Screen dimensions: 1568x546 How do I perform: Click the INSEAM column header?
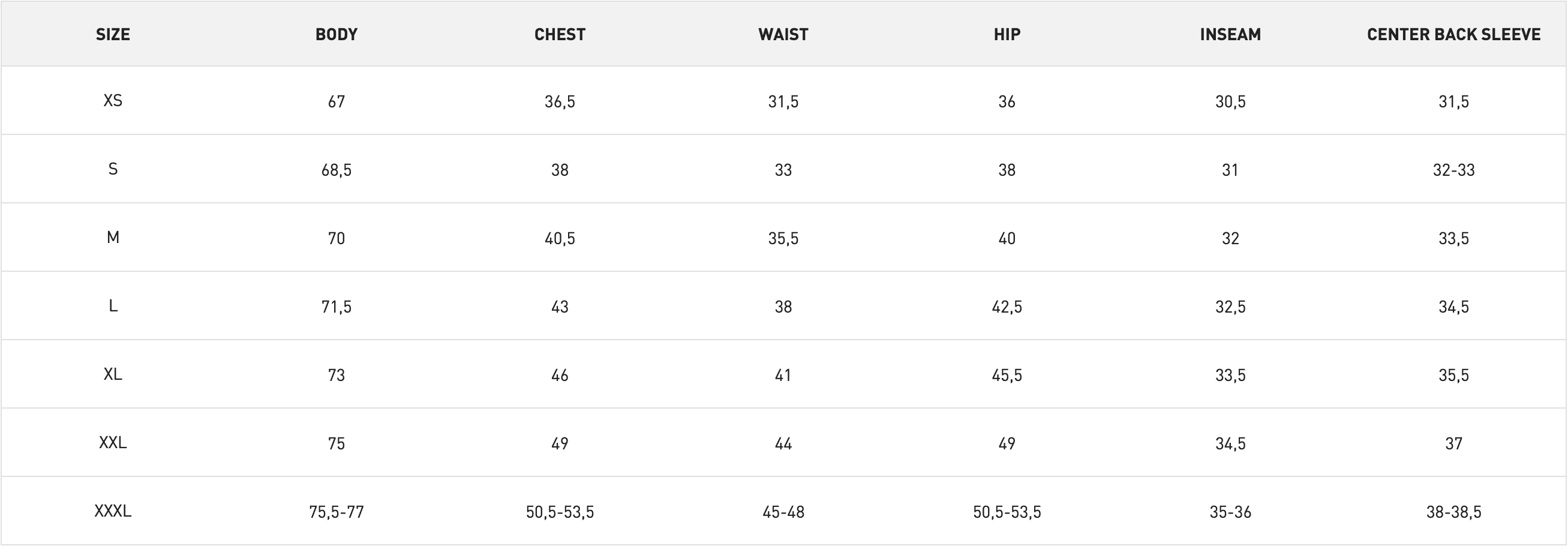1230,34
